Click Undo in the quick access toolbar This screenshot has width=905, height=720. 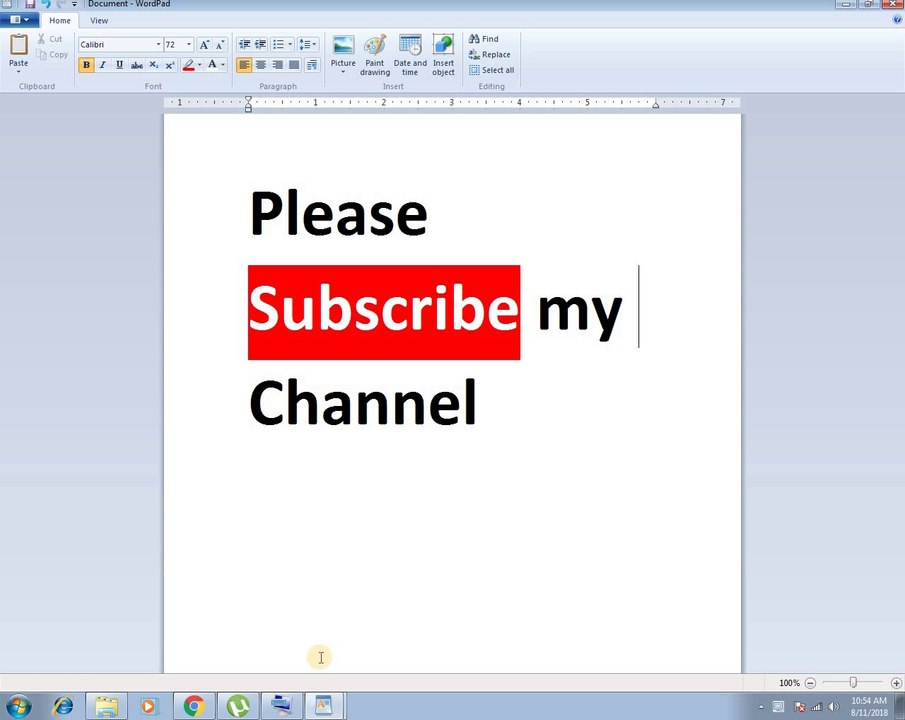click(46, 3)
